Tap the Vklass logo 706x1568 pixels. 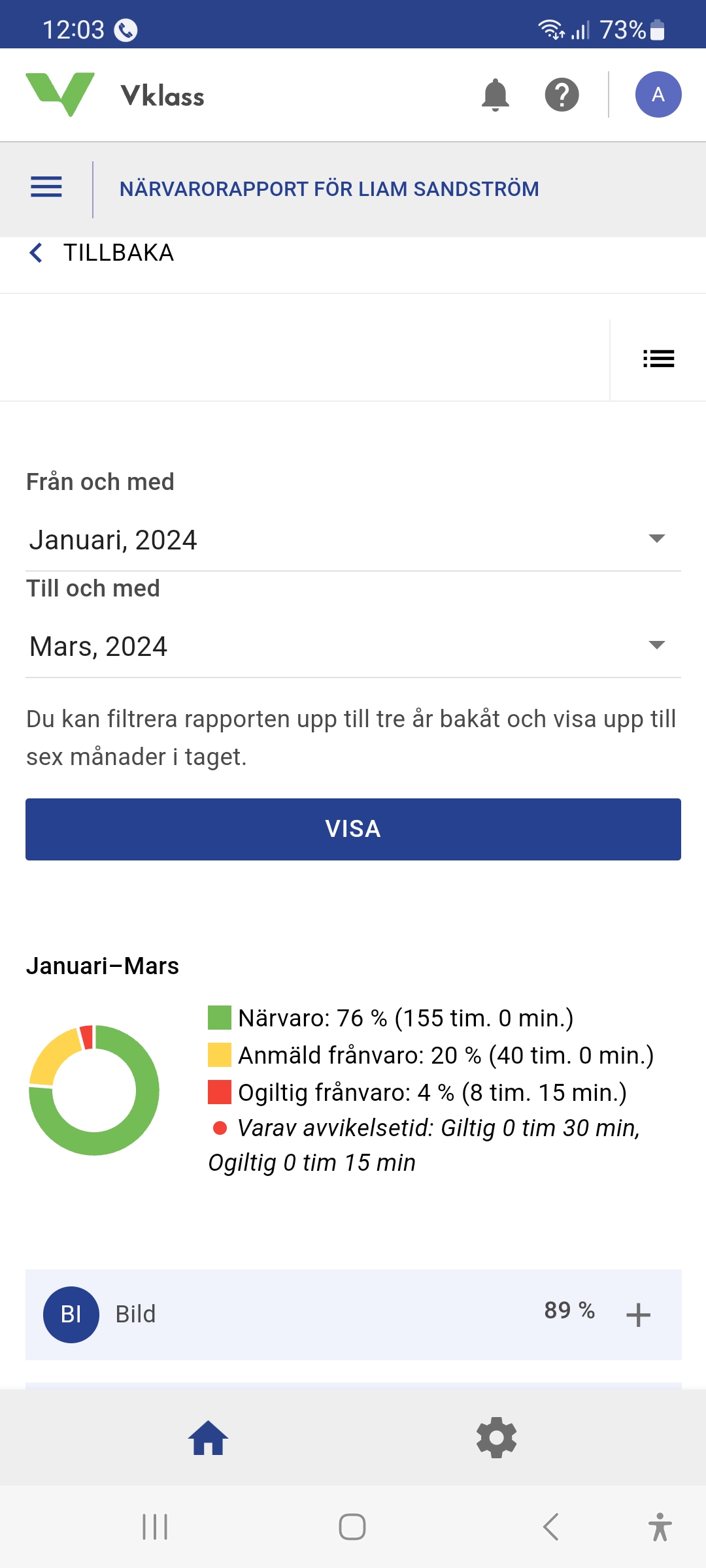[115, 95]
